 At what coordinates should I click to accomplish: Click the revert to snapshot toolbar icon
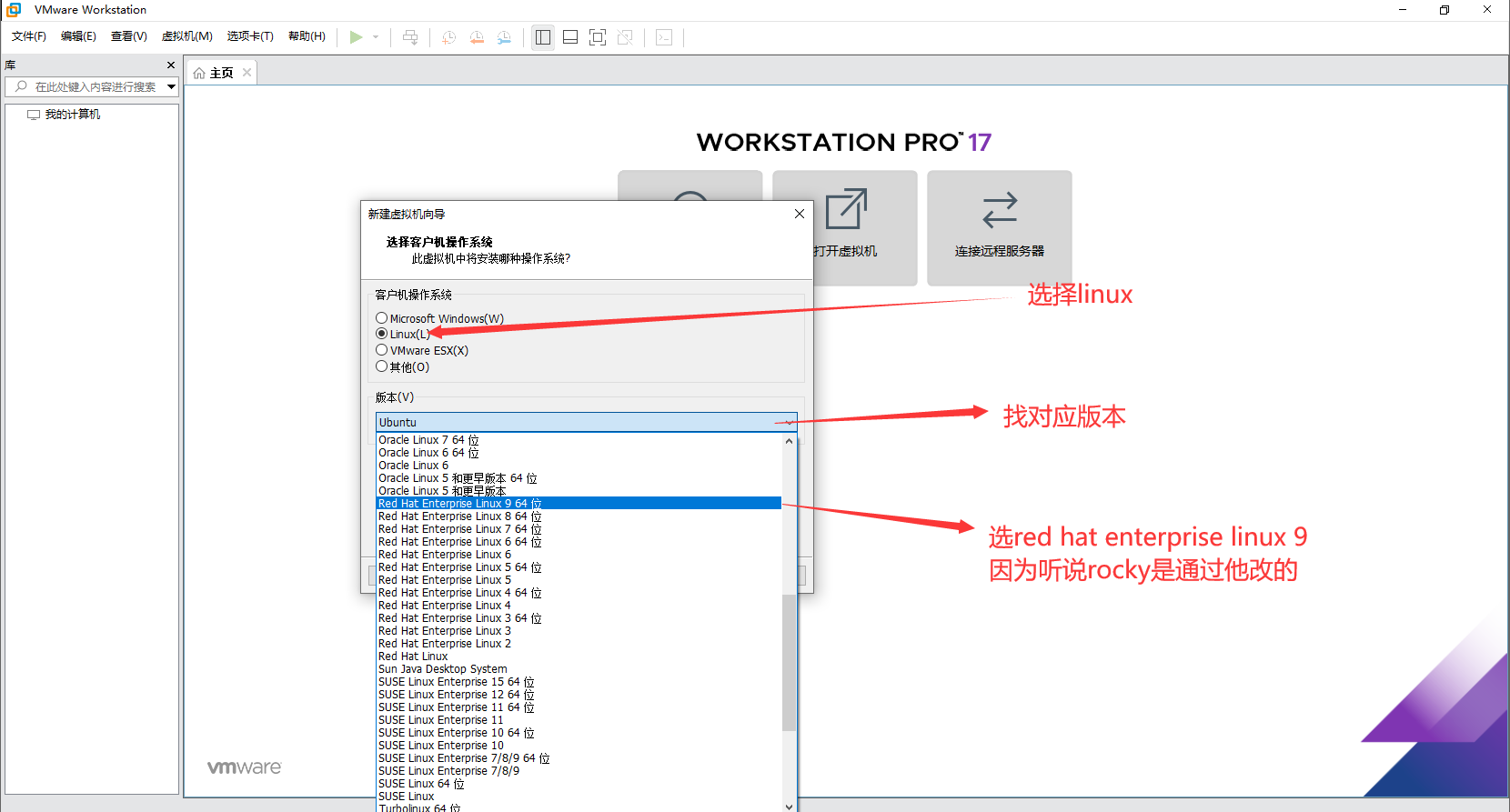click(477, 37)
